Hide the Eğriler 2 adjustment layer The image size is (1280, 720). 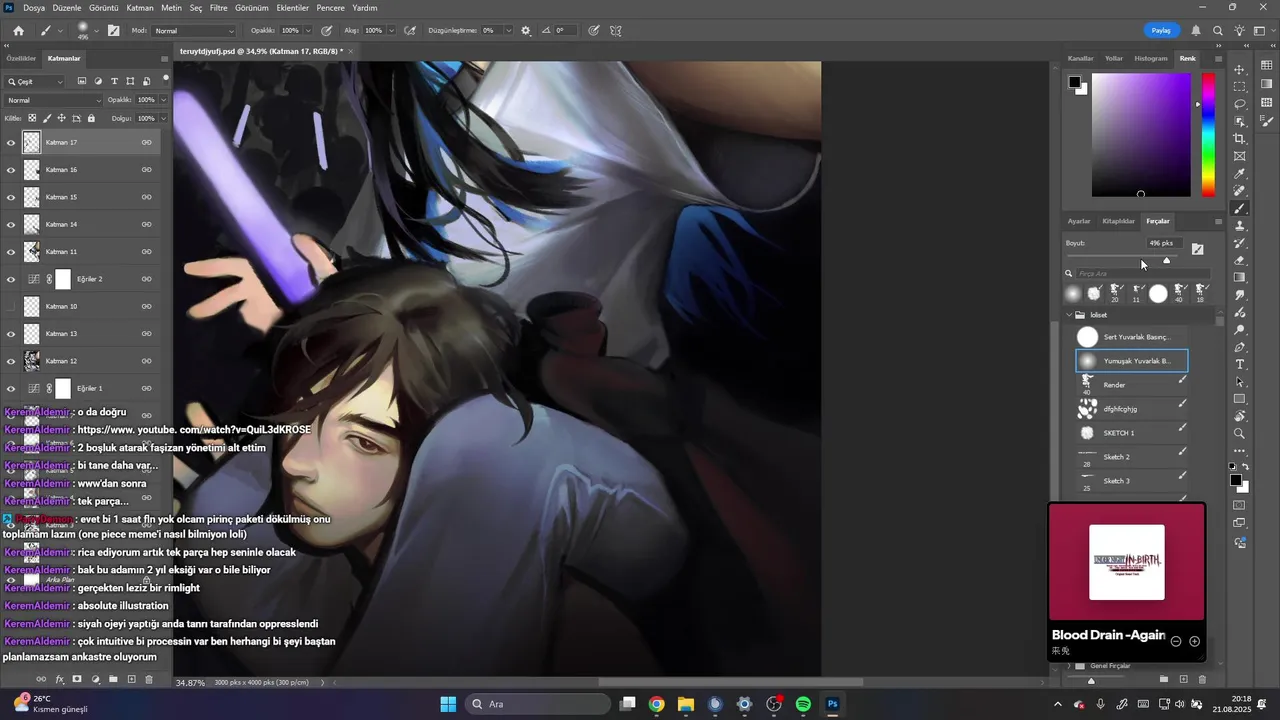click(11, 279)
